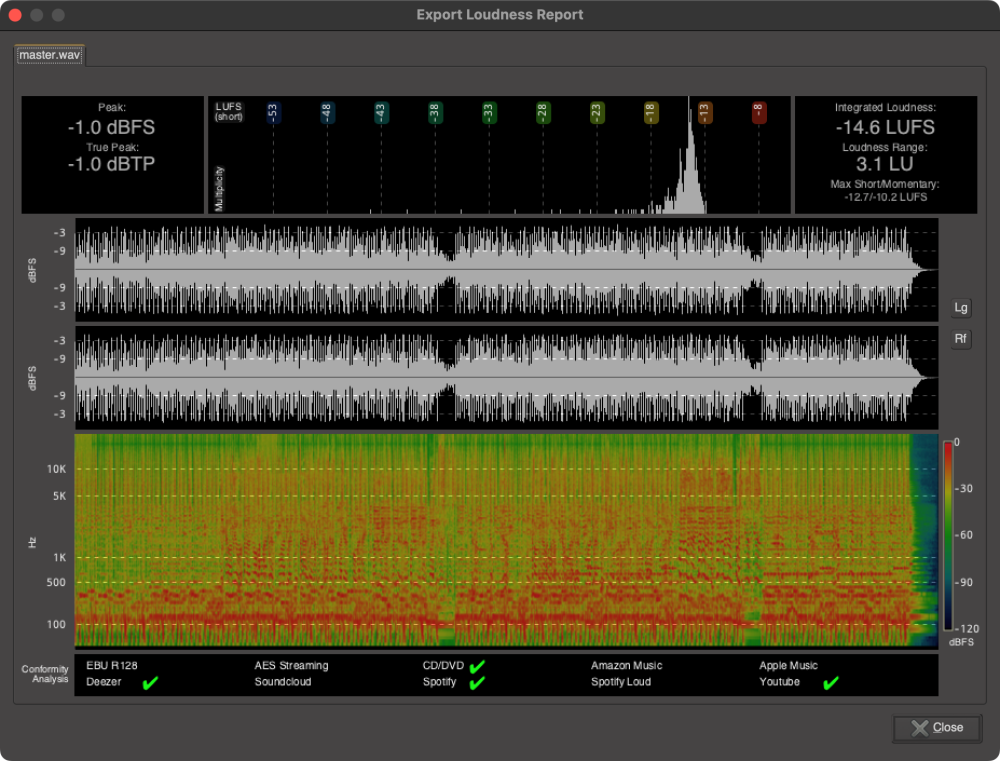Image resolution: width=1000 pixels, height=761 pixels.
Task: Click Spotify's green conformity checkmark
Action: coord(477,682)
